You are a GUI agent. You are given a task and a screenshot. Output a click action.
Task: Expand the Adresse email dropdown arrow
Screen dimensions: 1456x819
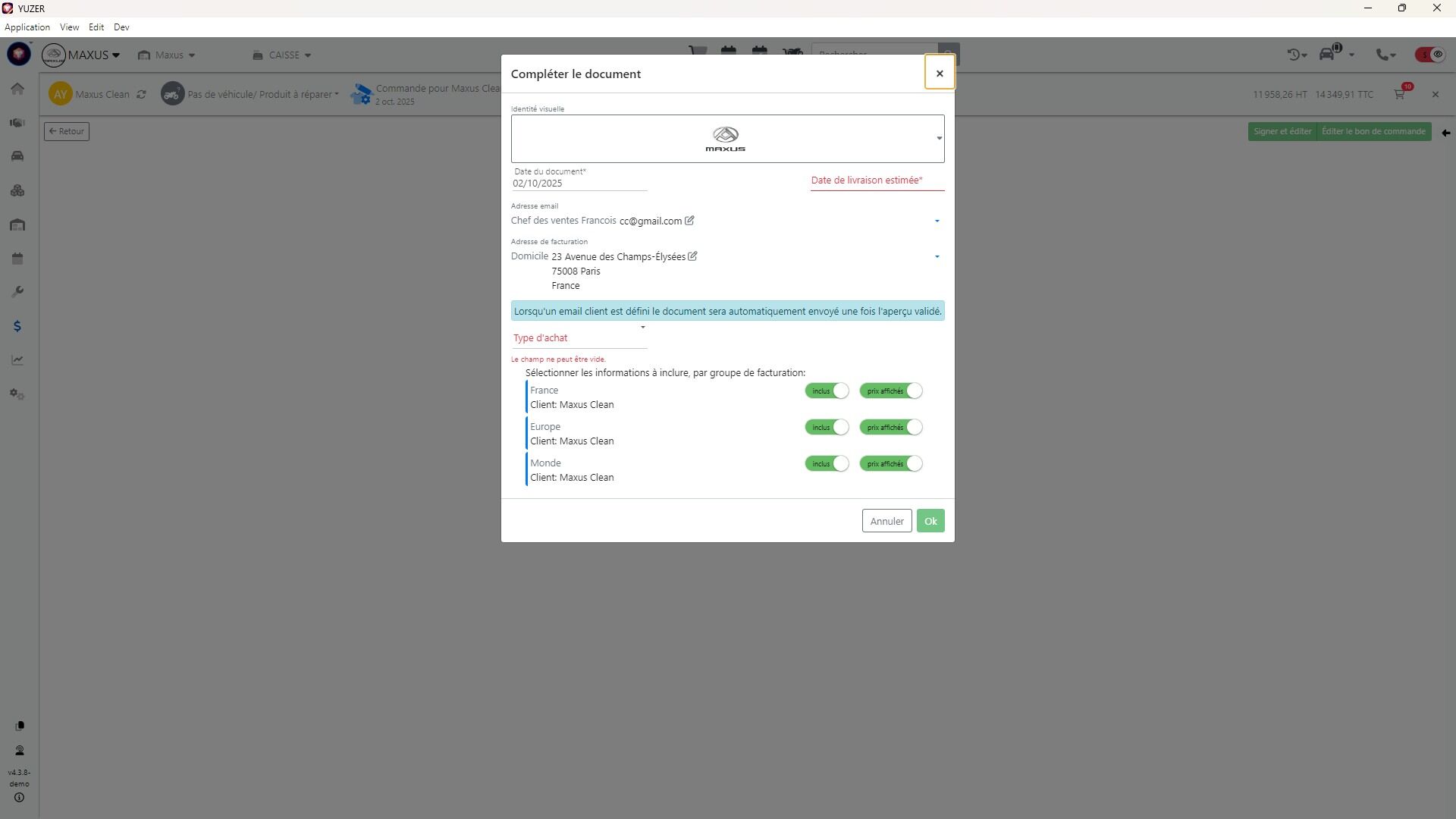[937, 221]
